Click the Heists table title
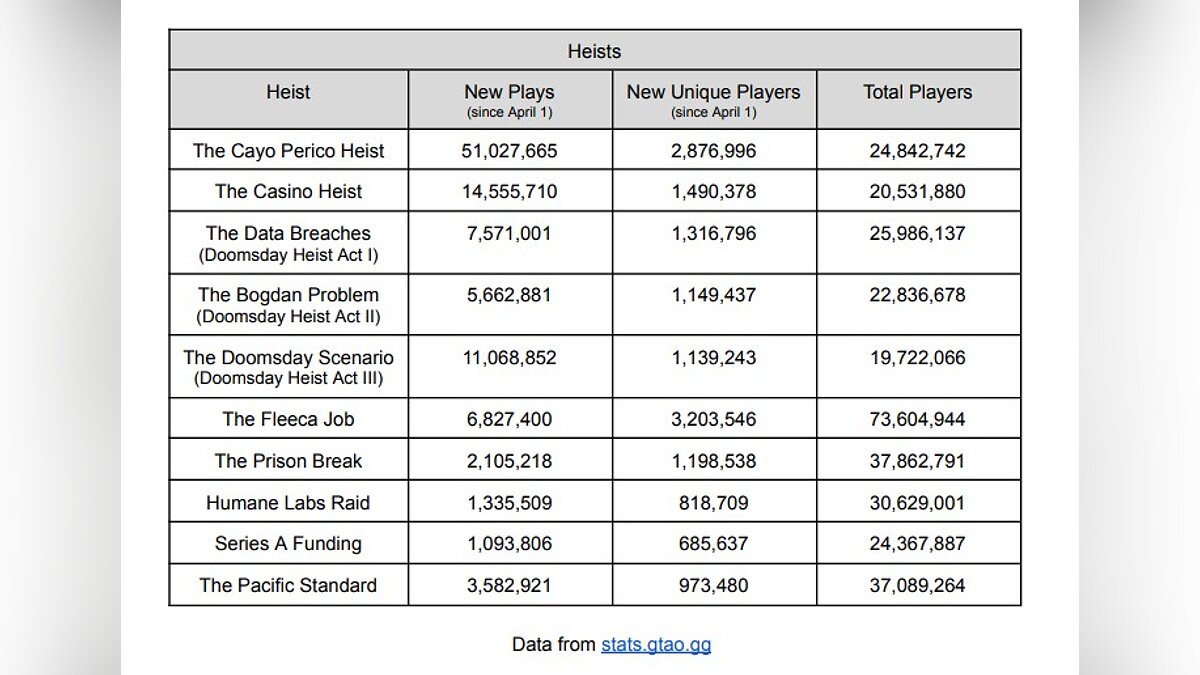Image resolution: width=1200 pixels, height=675 pixels. point(594,51)
